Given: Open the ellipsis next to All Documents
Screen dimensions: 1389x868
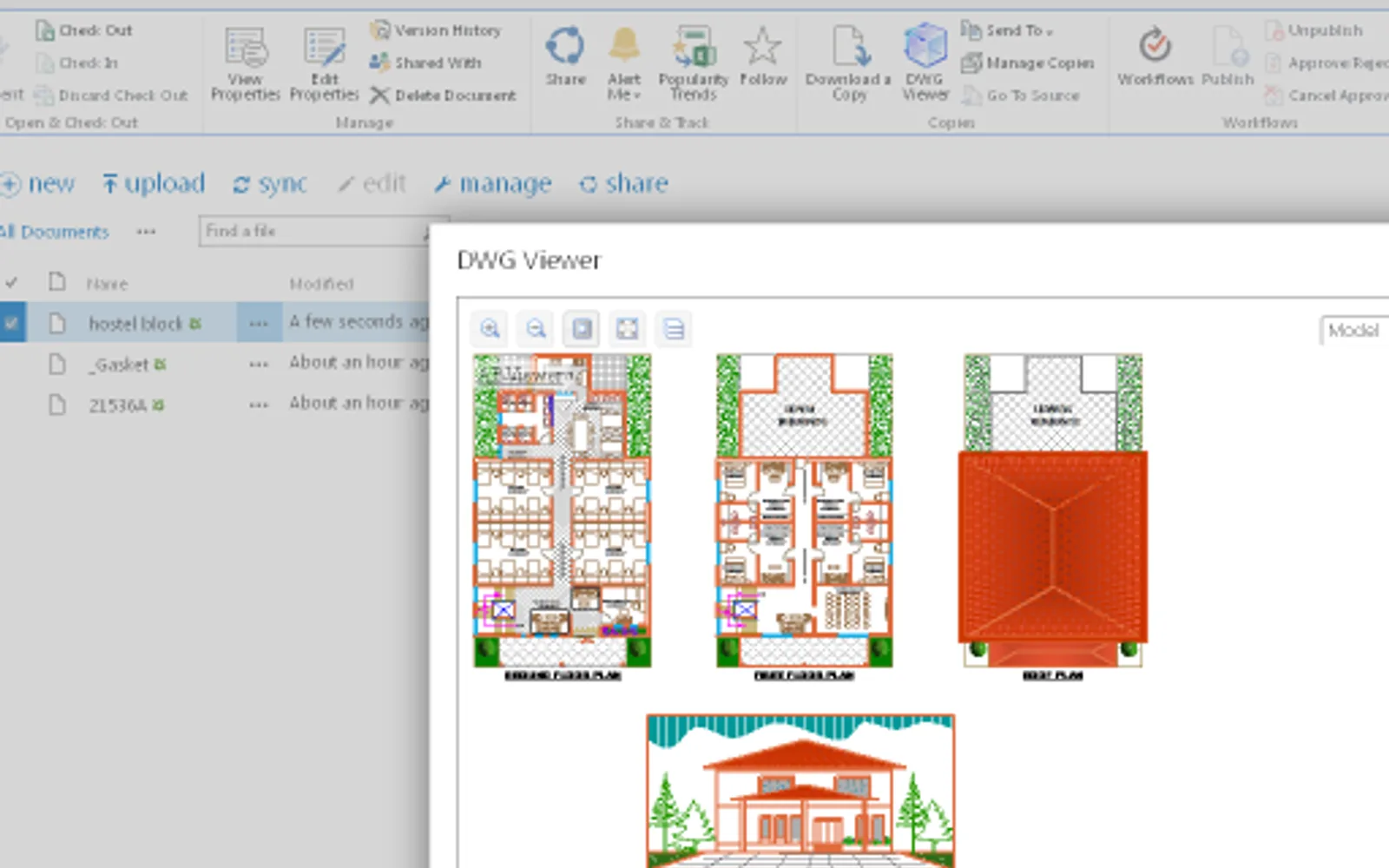Looking at the screenshot, I should [146, 232].
